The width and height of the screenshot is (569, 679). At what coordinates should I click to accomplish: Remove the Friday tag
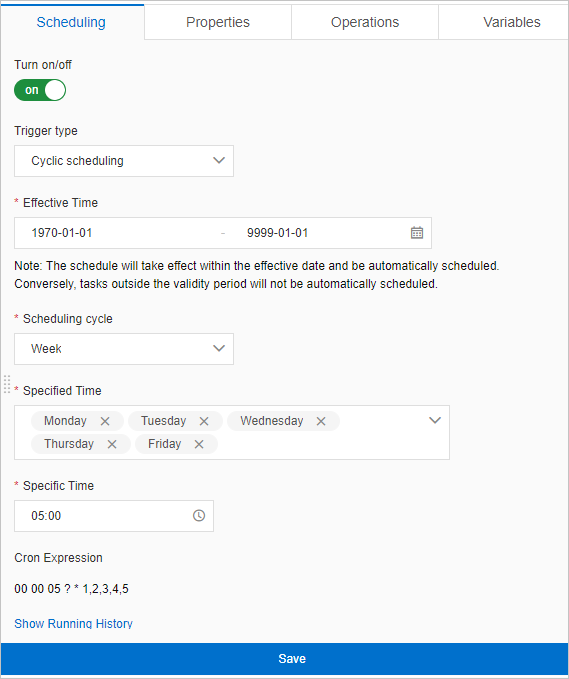click(199, 444)
